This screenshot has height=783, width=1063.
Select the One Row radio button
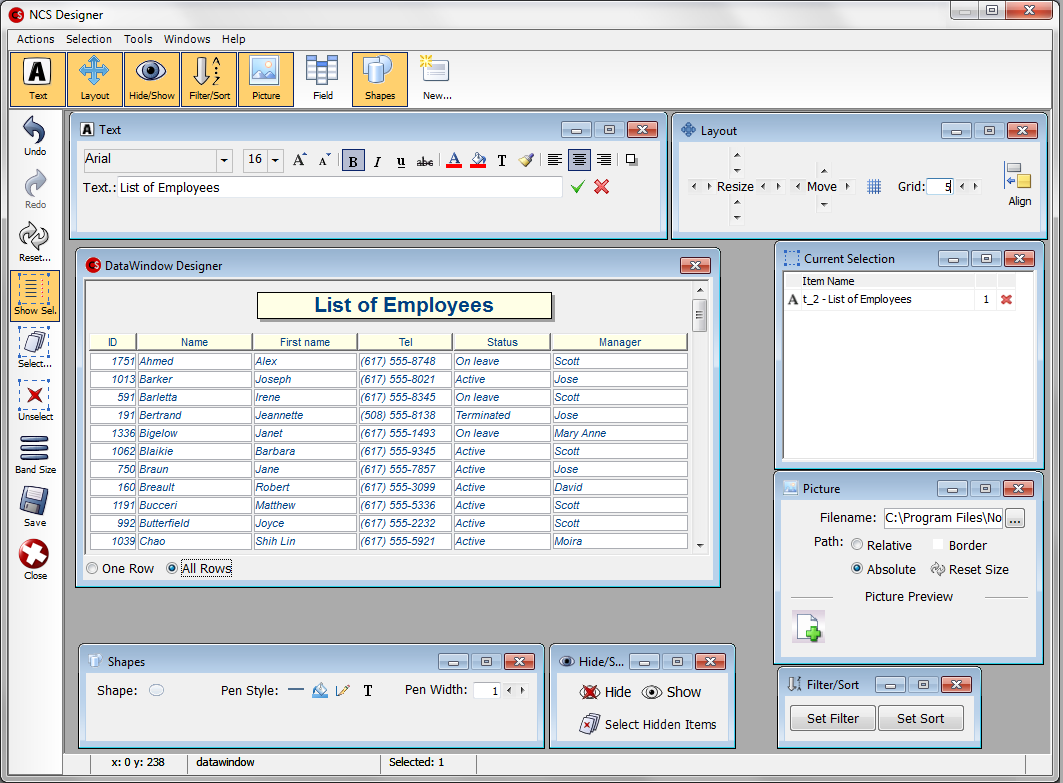click(92, 569)
